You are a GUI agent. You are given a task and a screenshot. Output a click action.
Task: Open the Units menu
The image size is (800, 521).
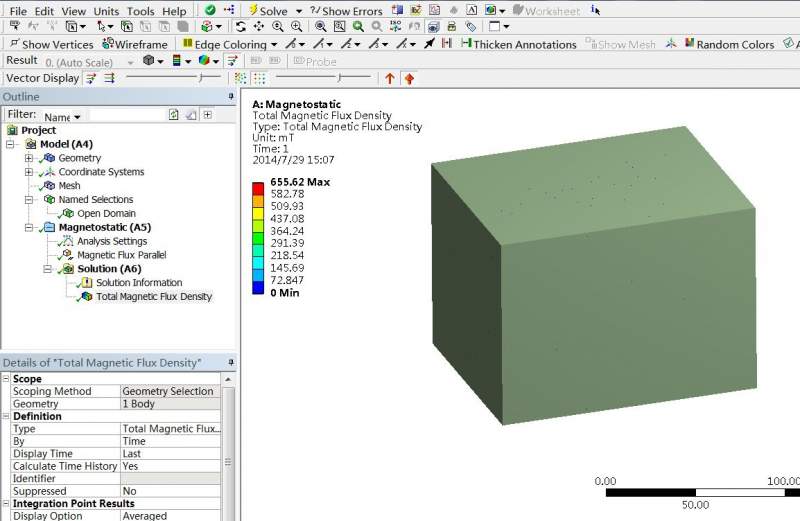(105, 11)
